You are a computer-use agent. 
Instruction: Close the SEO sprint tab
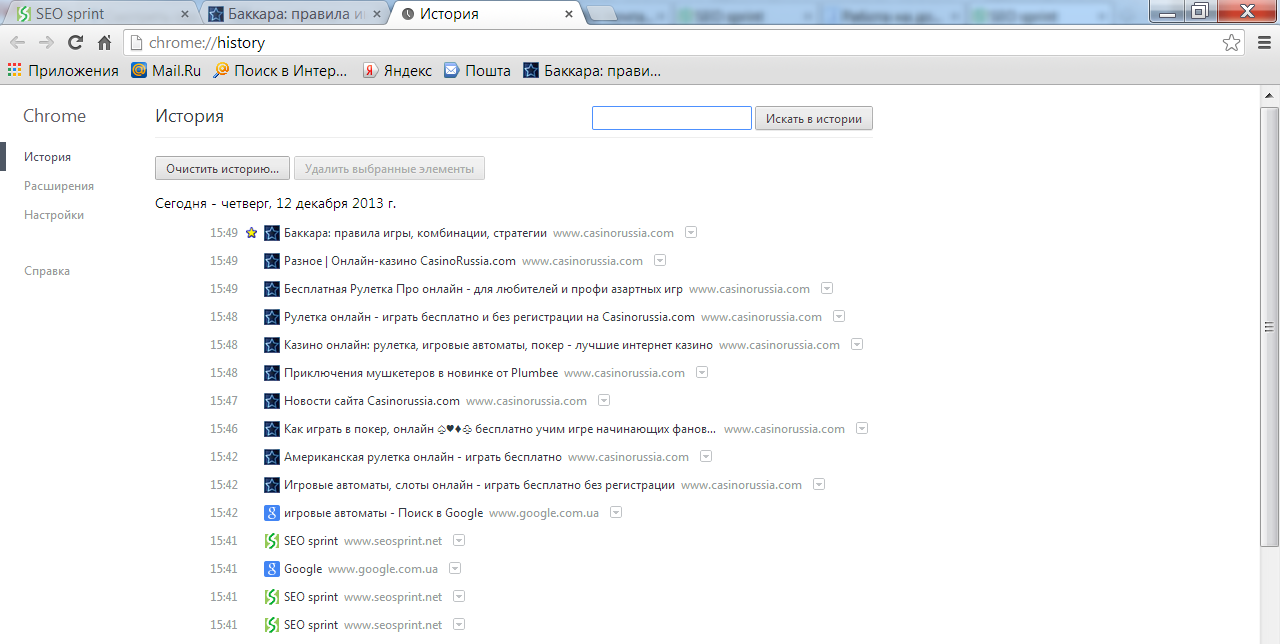click(184, 15)
